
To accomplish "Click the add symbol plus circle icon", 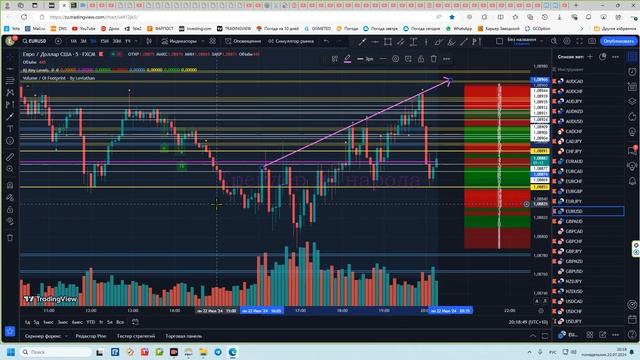I will point(58,41).
